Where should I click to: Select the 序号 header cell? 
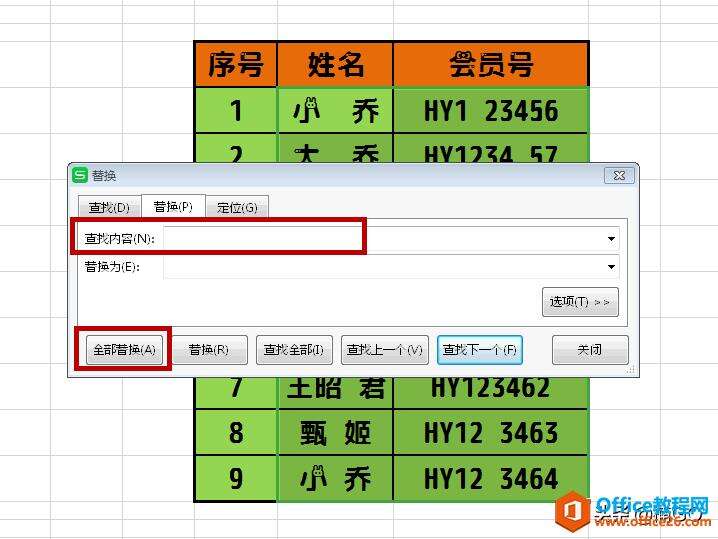coord(236,64)
